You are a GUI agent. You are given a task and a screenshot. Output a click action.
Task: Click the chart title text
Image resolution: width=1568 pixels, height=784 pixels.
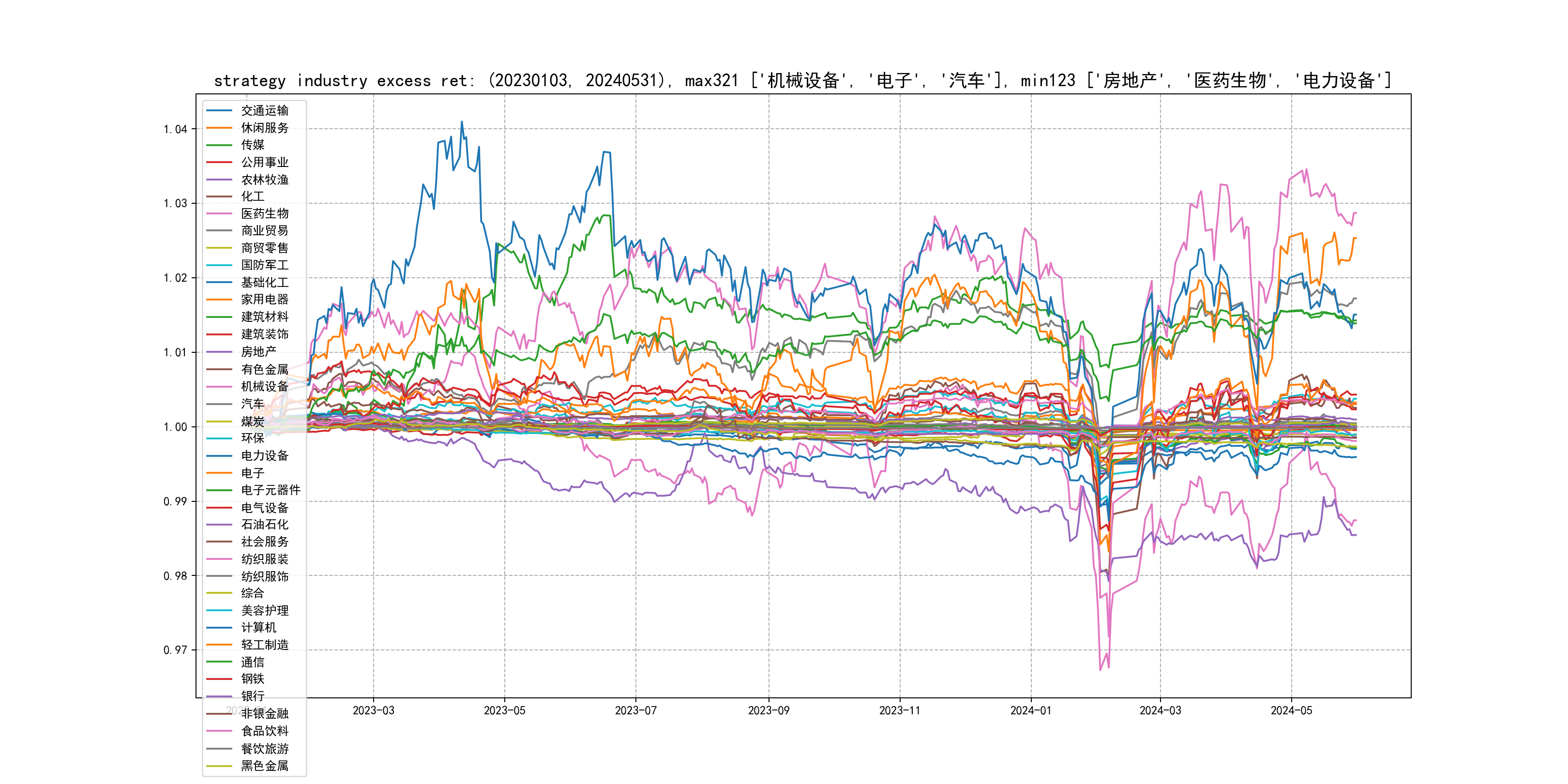pos(802,80)
